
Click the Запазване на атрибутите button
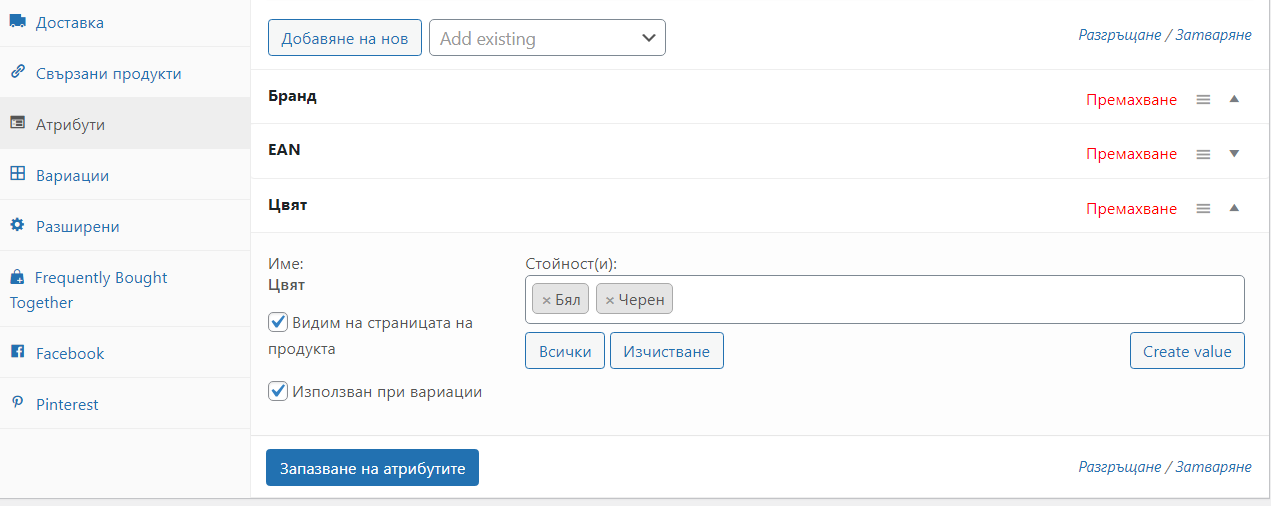point(372,468)
